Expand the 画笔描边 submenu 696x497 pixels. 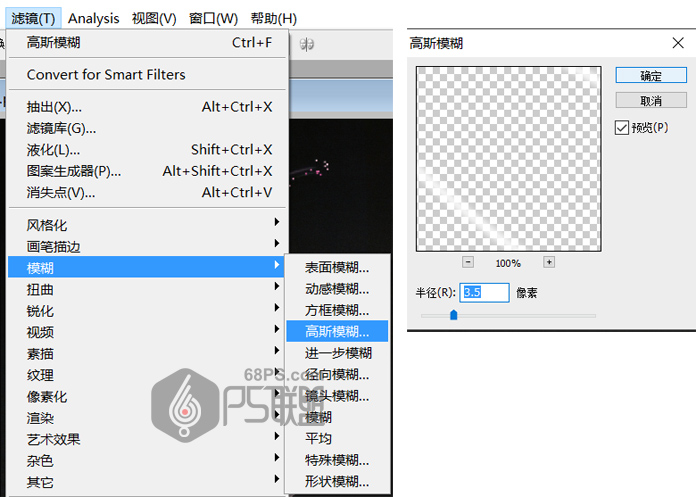tap(148, 246)
